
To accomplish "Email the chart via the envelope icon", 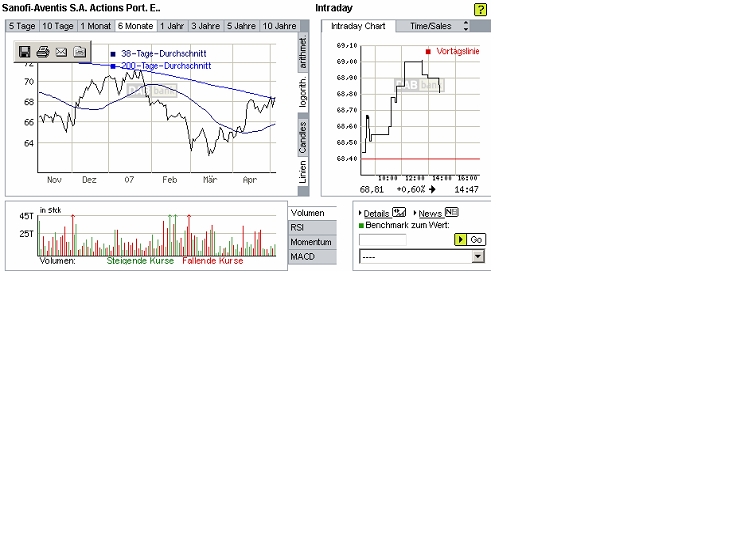I will 61,52.
